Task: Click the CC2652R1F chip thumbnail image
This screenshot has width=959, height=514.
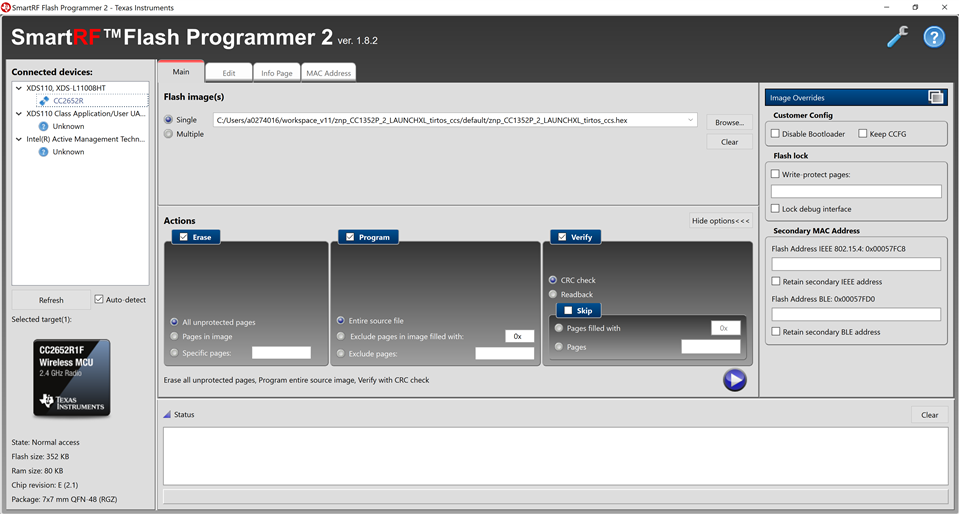Action: (72, 378)
